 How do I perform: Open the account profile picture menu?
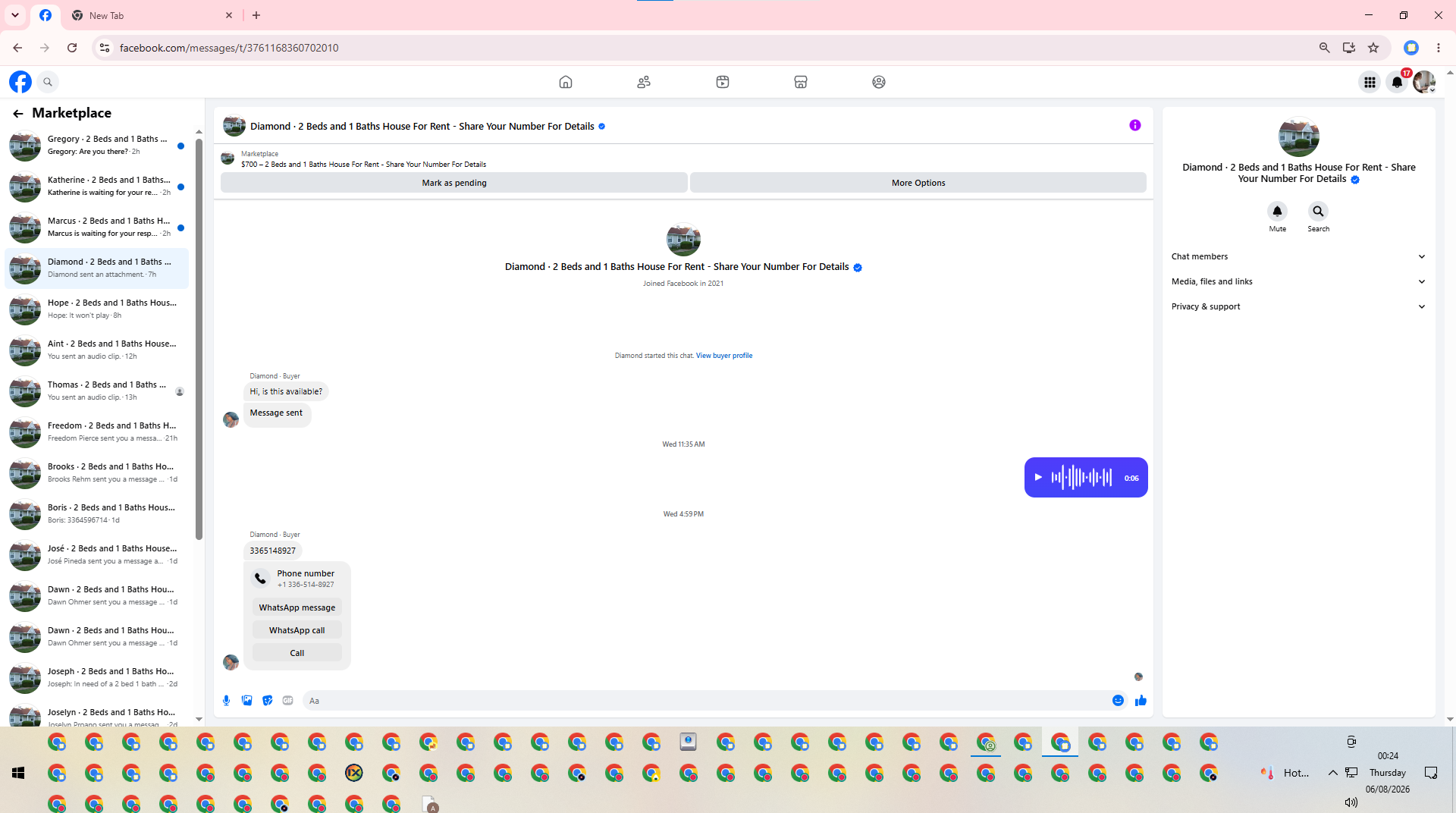click(1424, 82)
